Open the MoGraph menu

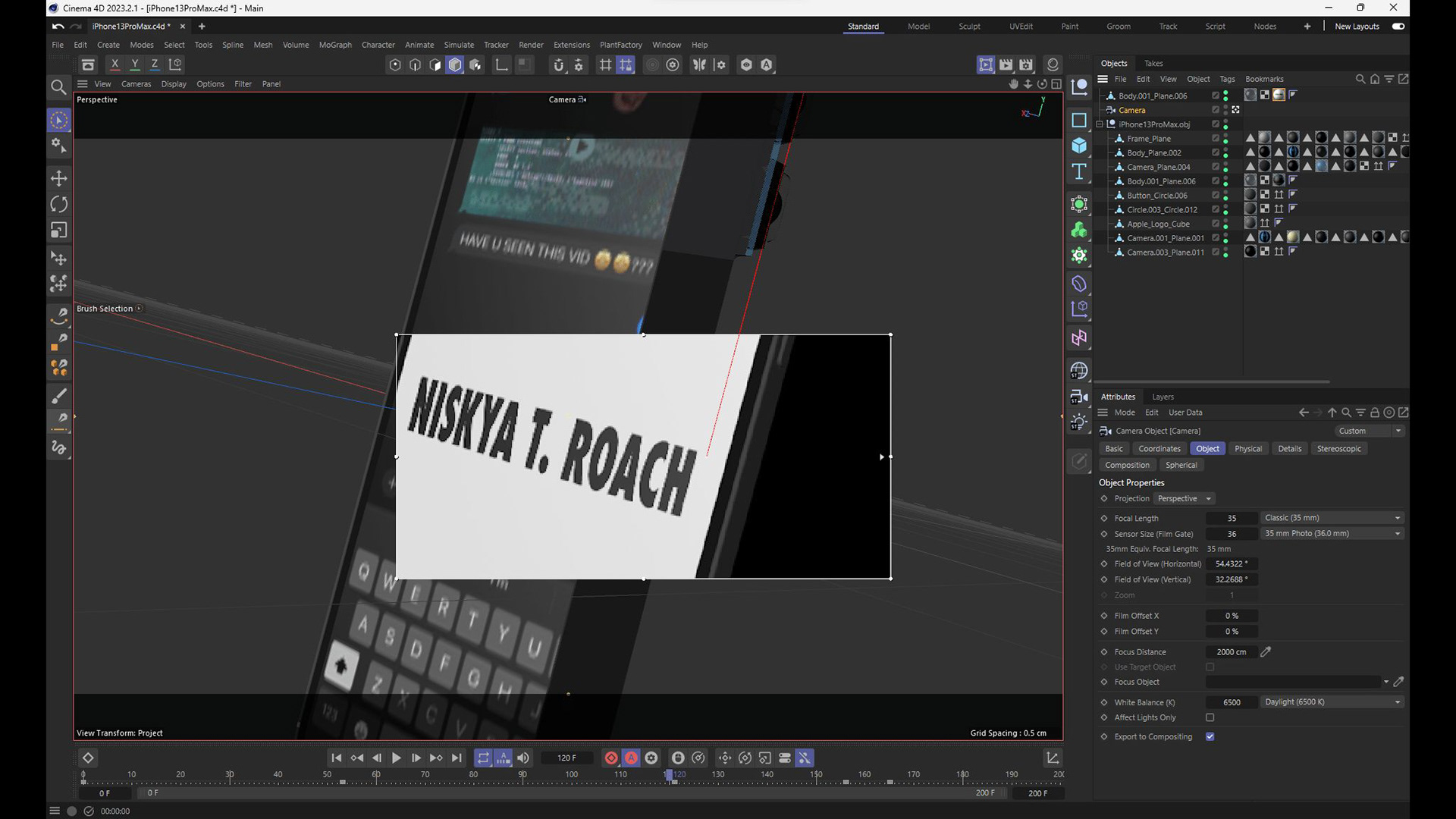[x=335, y=45]
